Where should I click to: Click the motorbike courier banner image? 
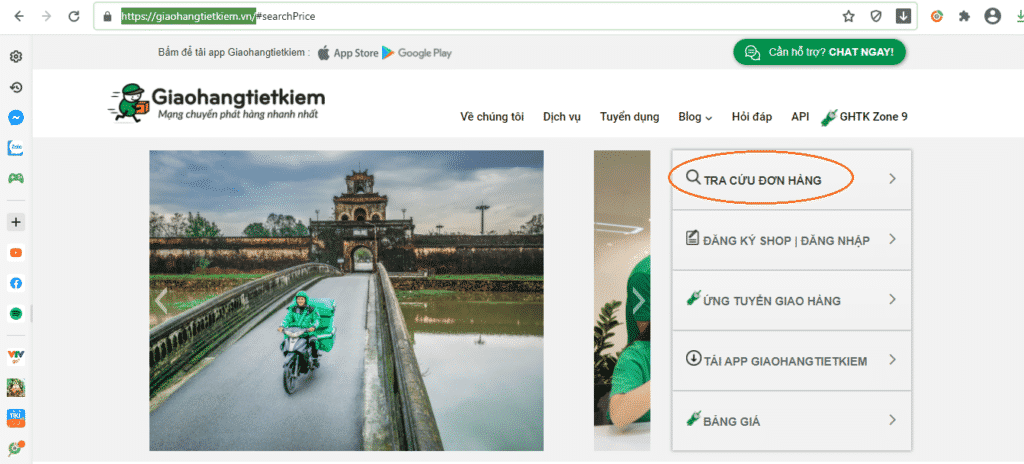(346, 301)
